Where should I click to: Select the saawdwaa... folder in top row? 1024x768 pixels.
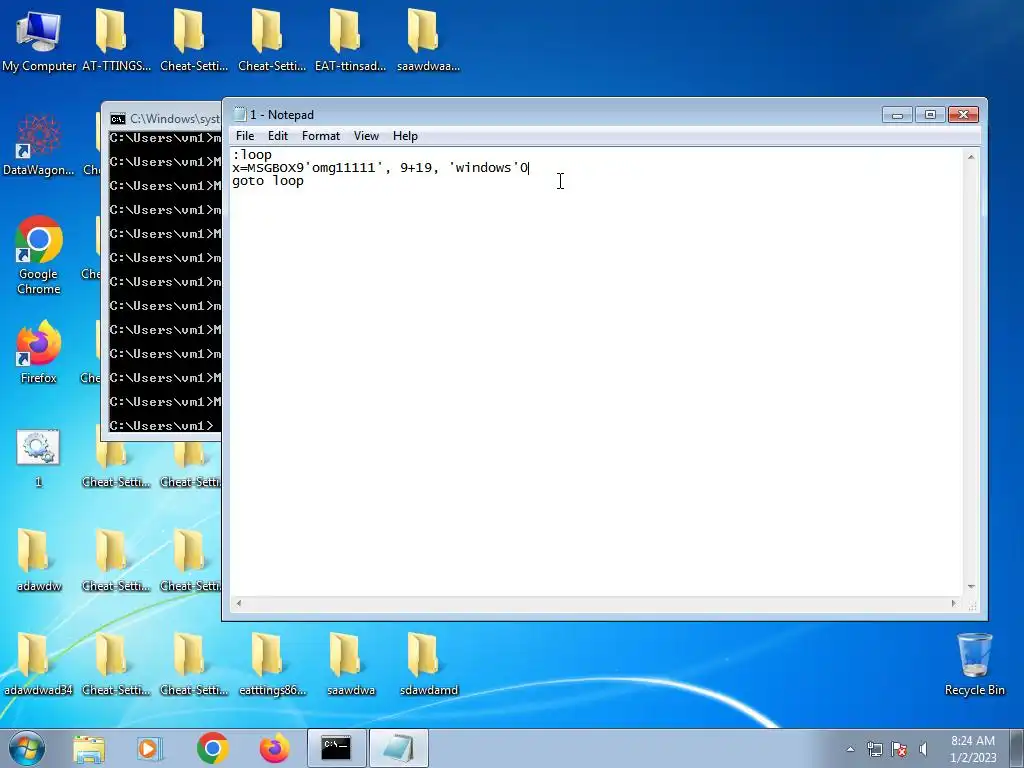428,39
